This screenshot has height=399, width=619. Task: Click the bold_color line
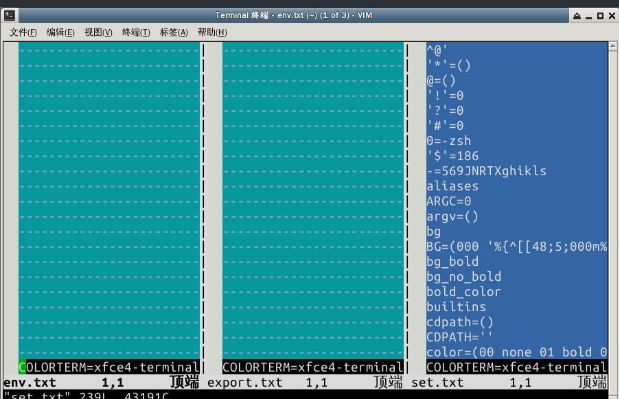(464, 292)
